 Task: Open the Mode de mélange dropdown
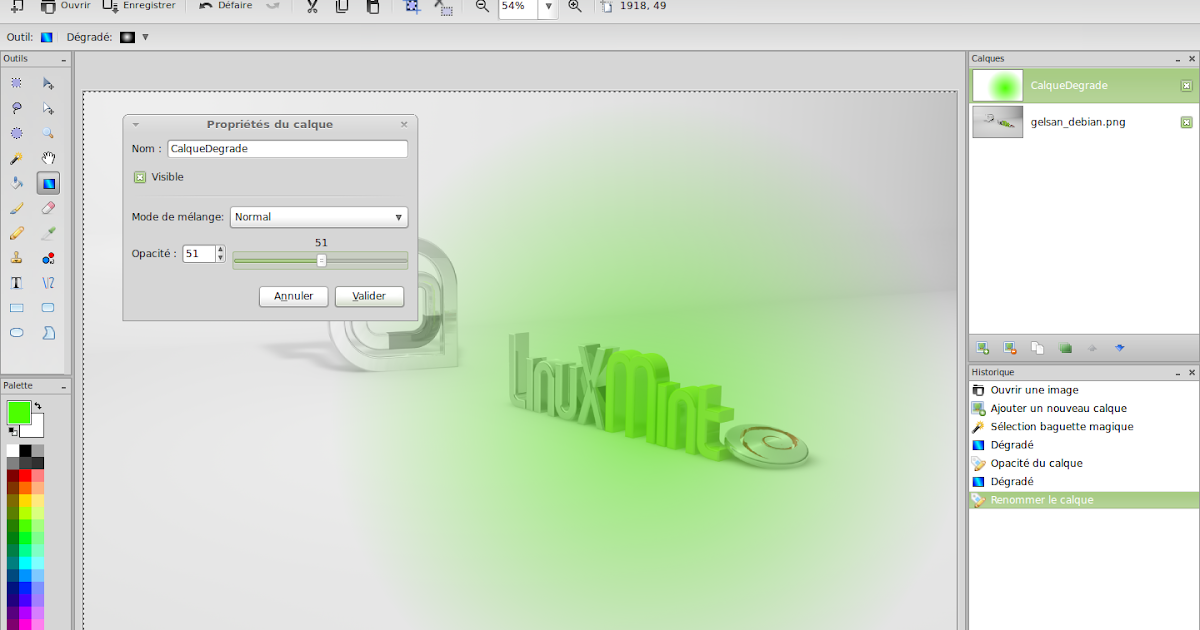tap(319, 217)
